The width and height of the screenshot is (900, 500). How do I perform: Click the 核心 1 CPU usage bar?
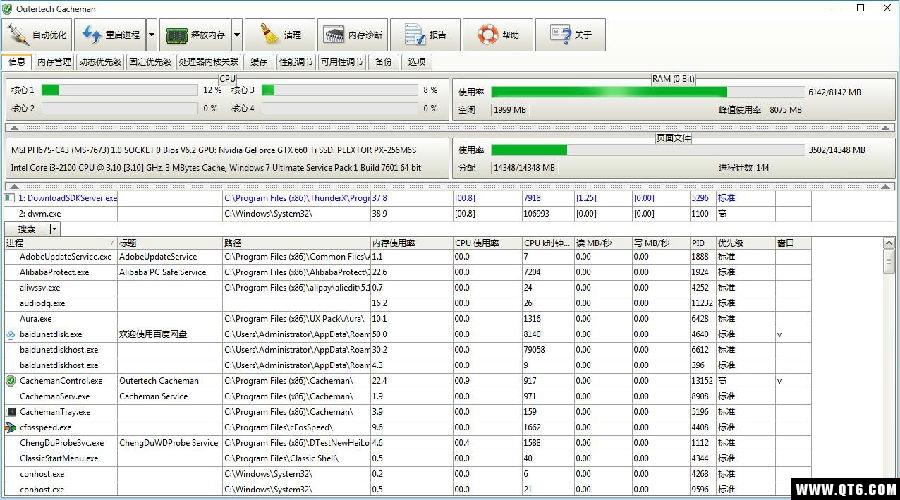119,90
